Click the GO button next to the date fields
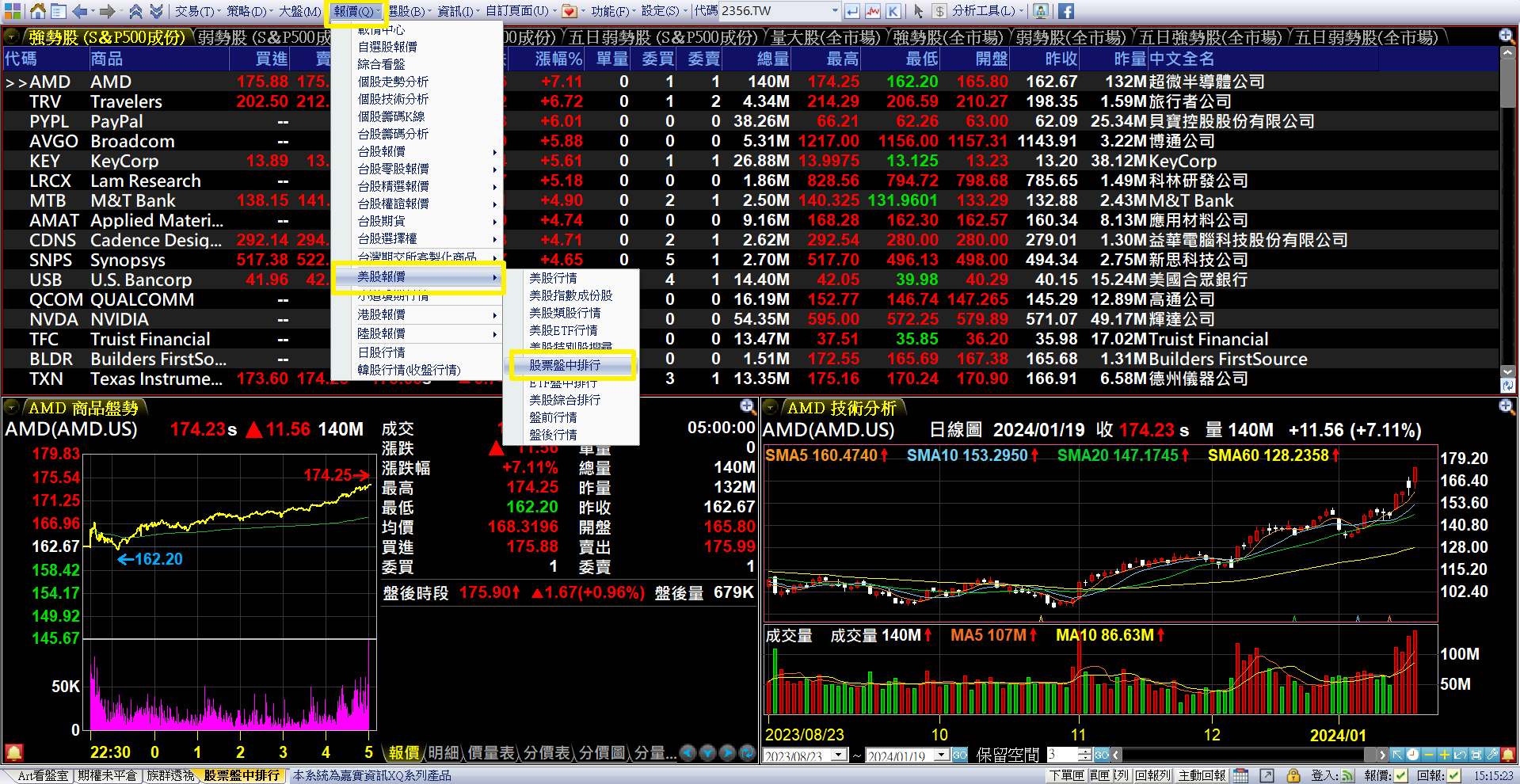Image resolution: width=1520 pixels, height=784 pixels. point(960,755)
